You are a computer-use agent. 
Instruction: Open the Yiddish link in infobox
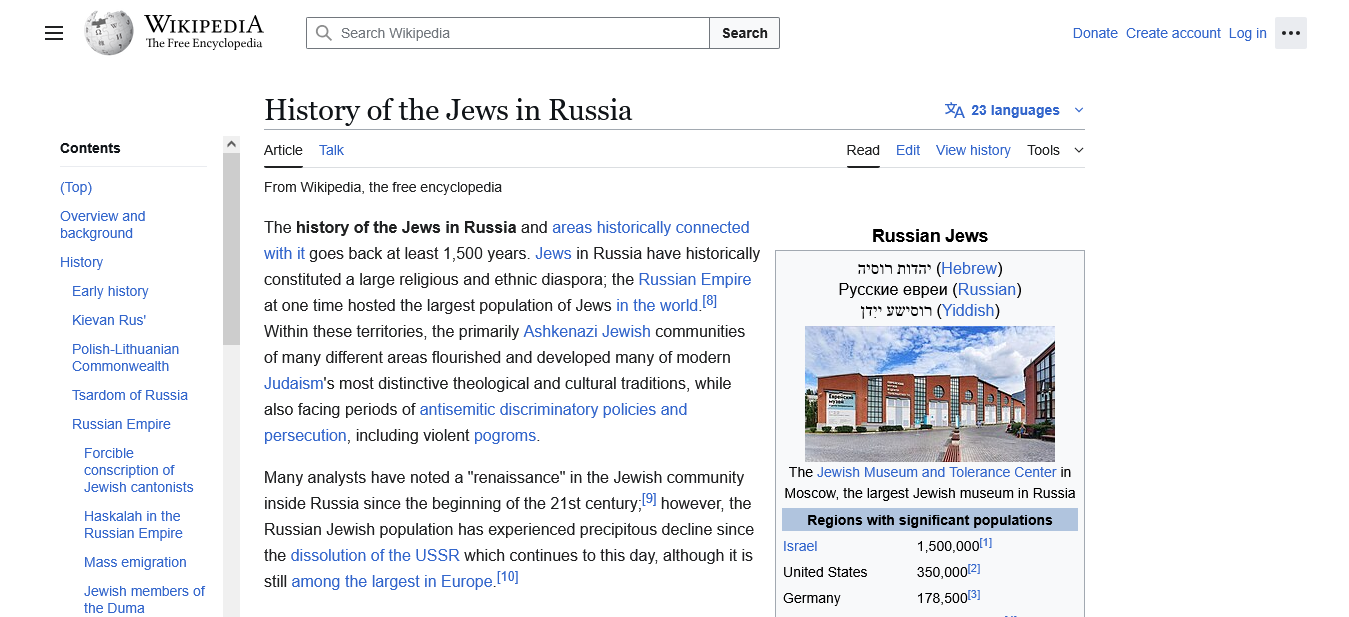(x=968, y=310)
